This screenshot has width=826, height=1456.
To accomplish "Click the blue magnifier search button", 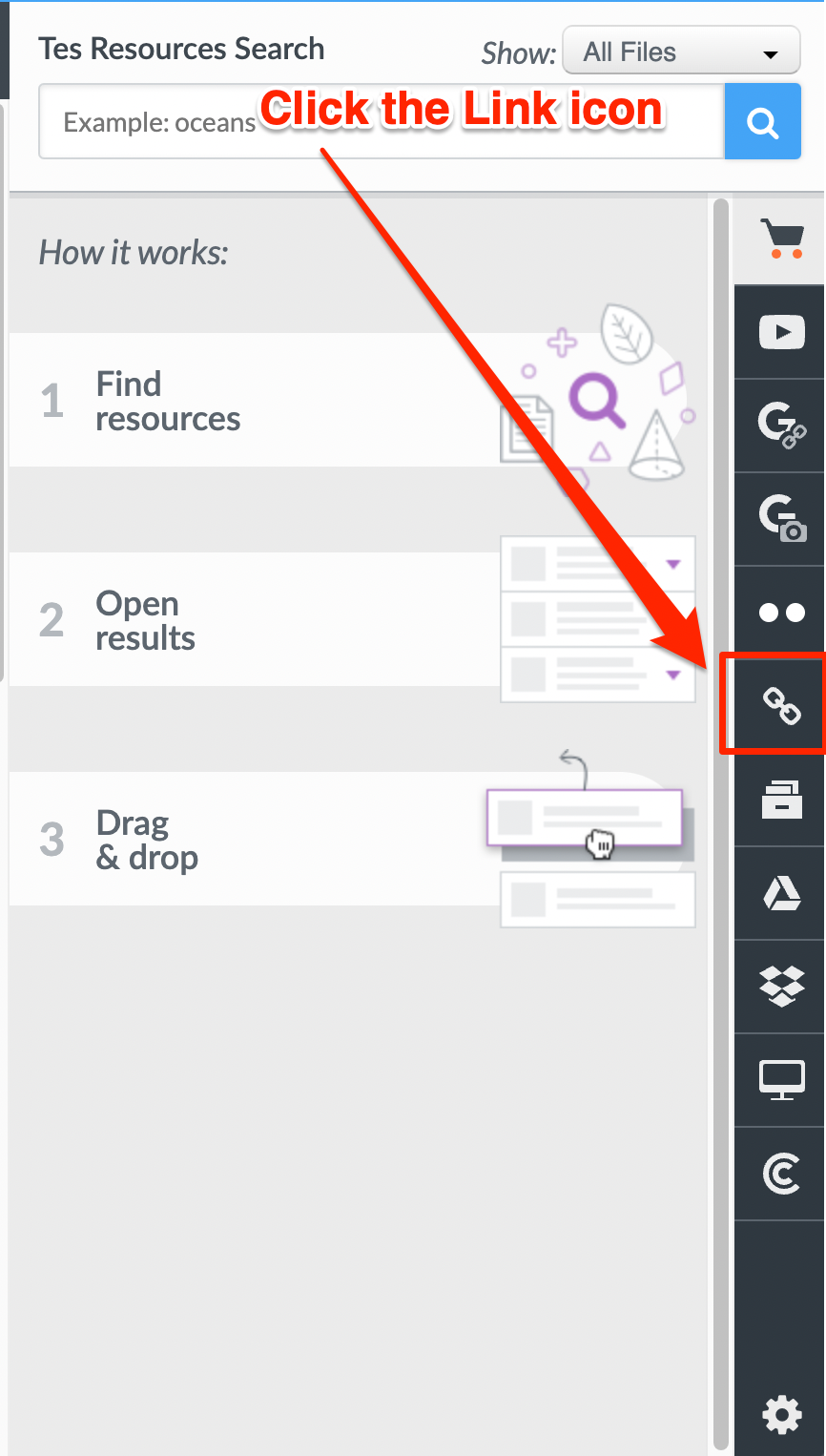I will click(763, 122).
